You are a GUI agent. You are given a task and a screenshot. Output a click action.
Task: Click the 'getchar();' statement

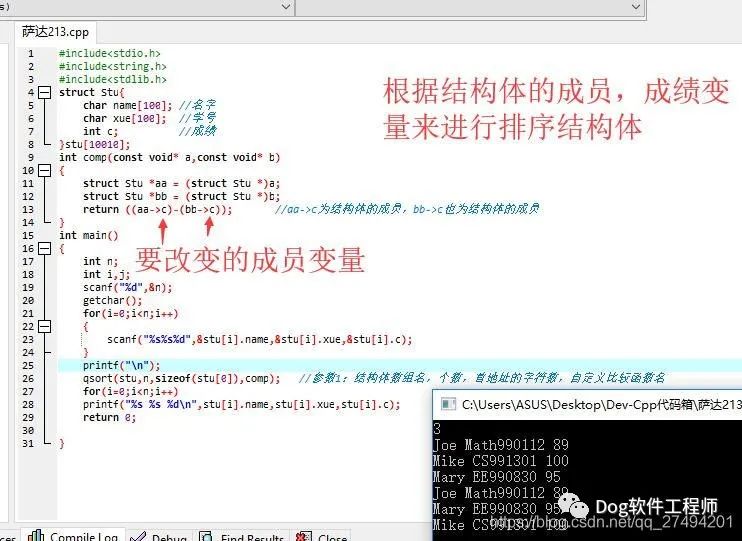113,301
